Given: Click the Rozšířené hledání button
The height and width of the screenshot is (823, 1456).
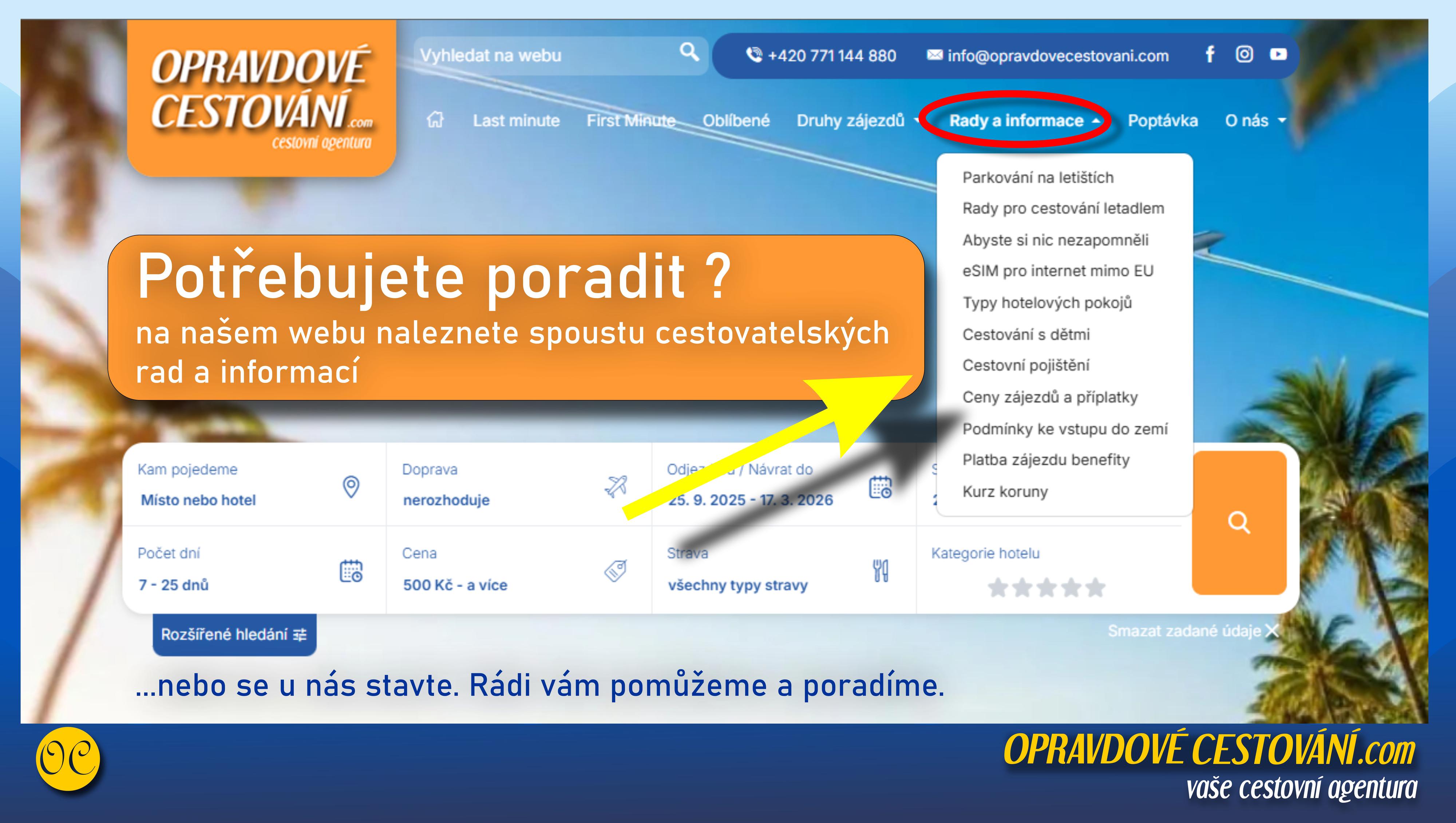Looking at the screenshot, I should [x=234, y=634].
